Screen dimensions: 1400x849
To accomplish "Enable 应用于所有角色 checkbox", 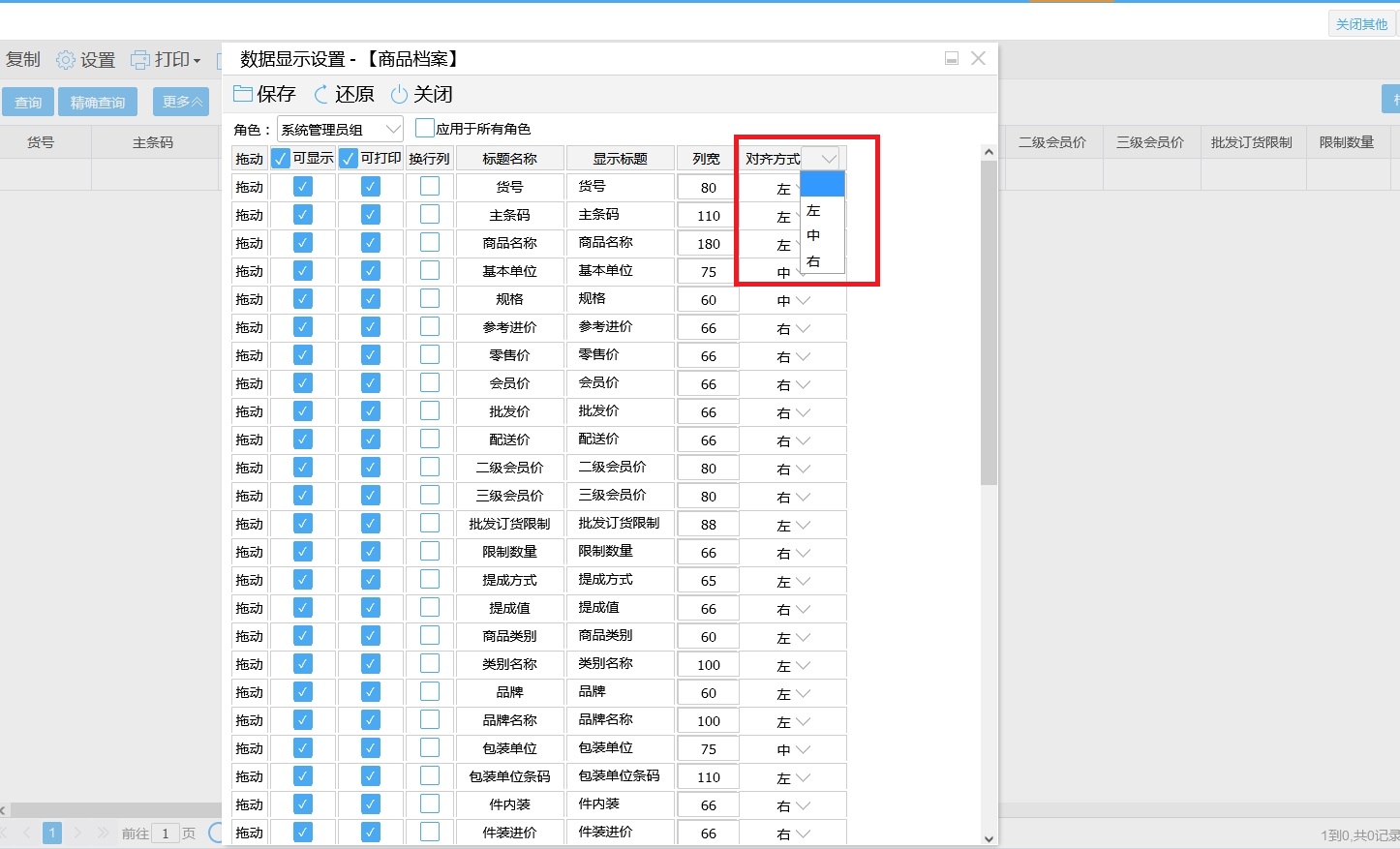I will click(x=424, y=128).
